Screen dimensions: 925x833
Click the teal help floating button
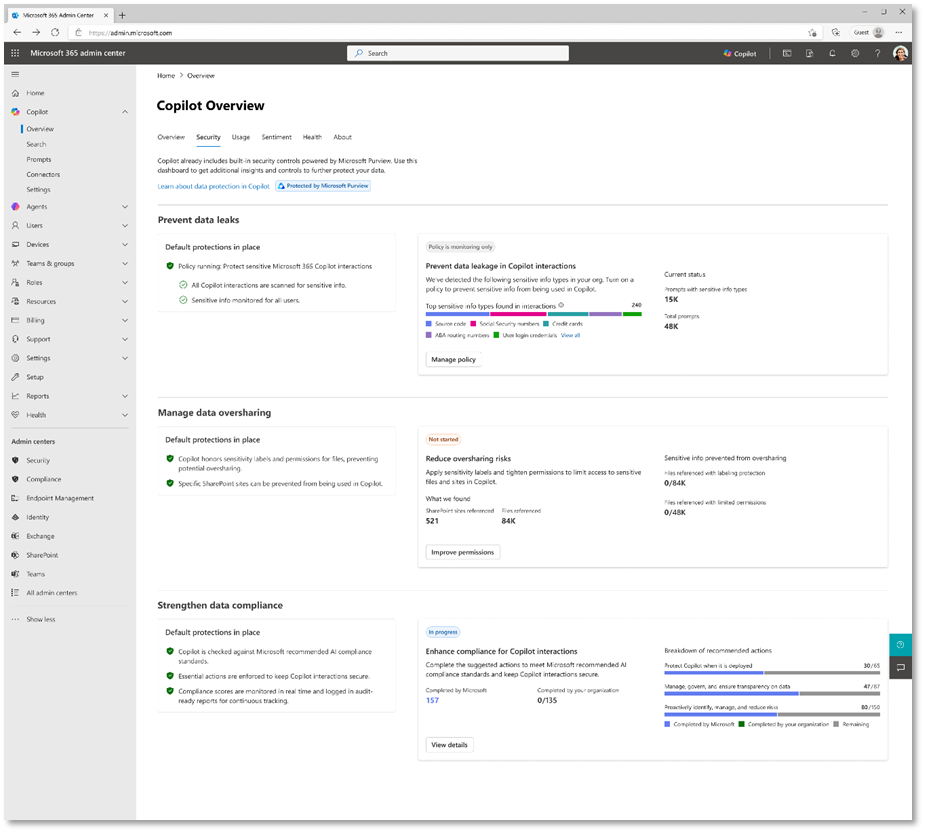(901, 645)
